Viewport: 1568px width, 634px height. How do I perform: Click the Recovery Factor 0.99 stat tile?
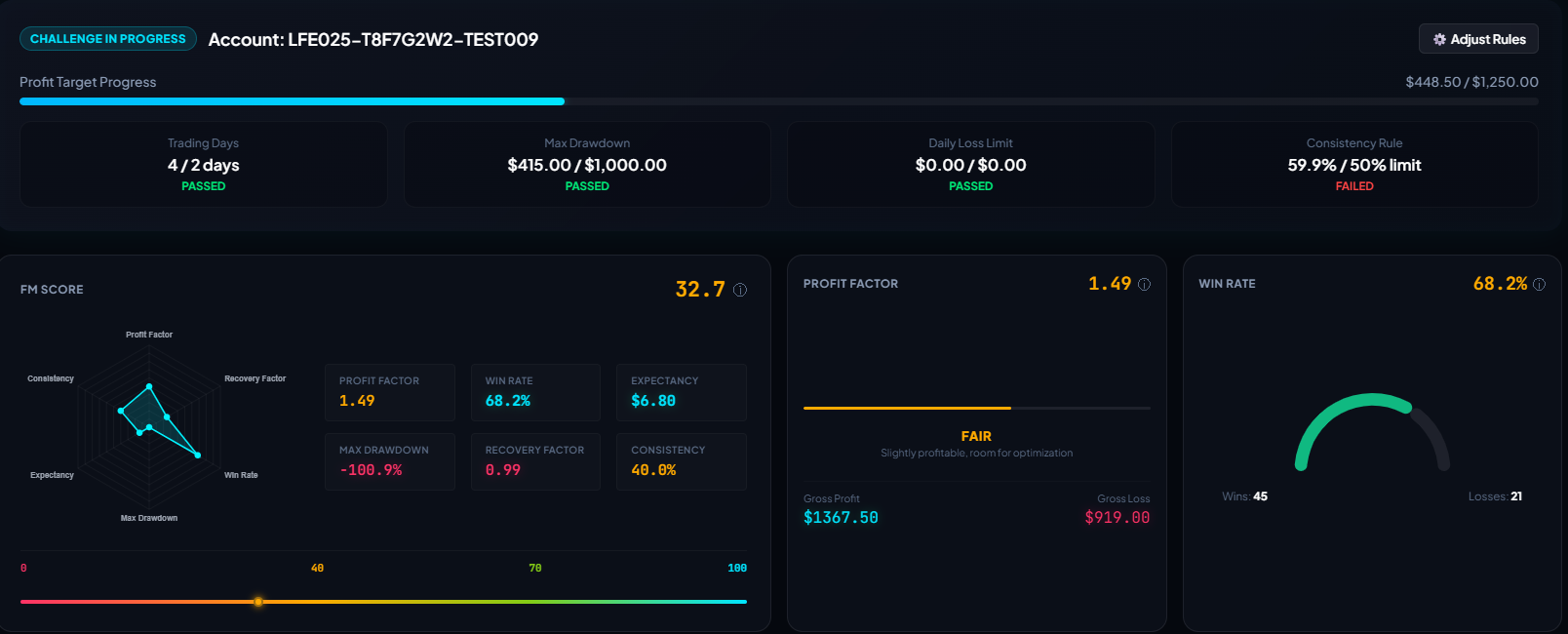[535, 461]
